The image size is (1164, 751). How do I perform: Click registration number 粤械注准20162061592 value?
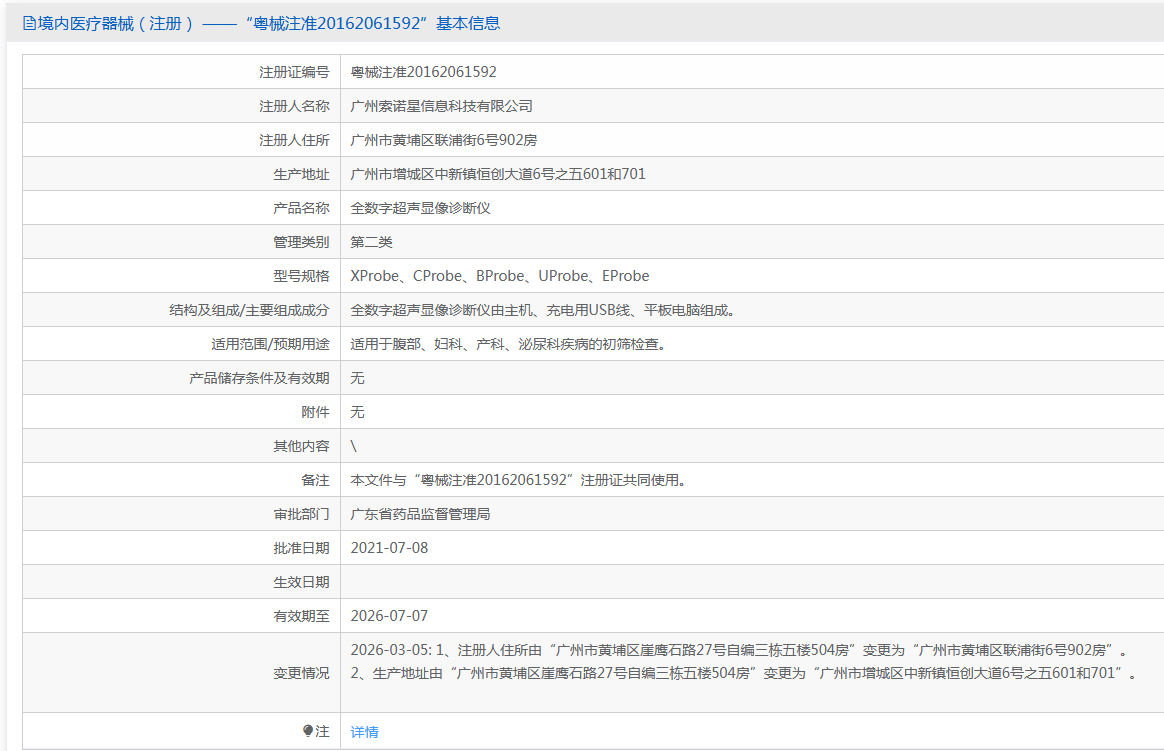[x=423, y=72]
